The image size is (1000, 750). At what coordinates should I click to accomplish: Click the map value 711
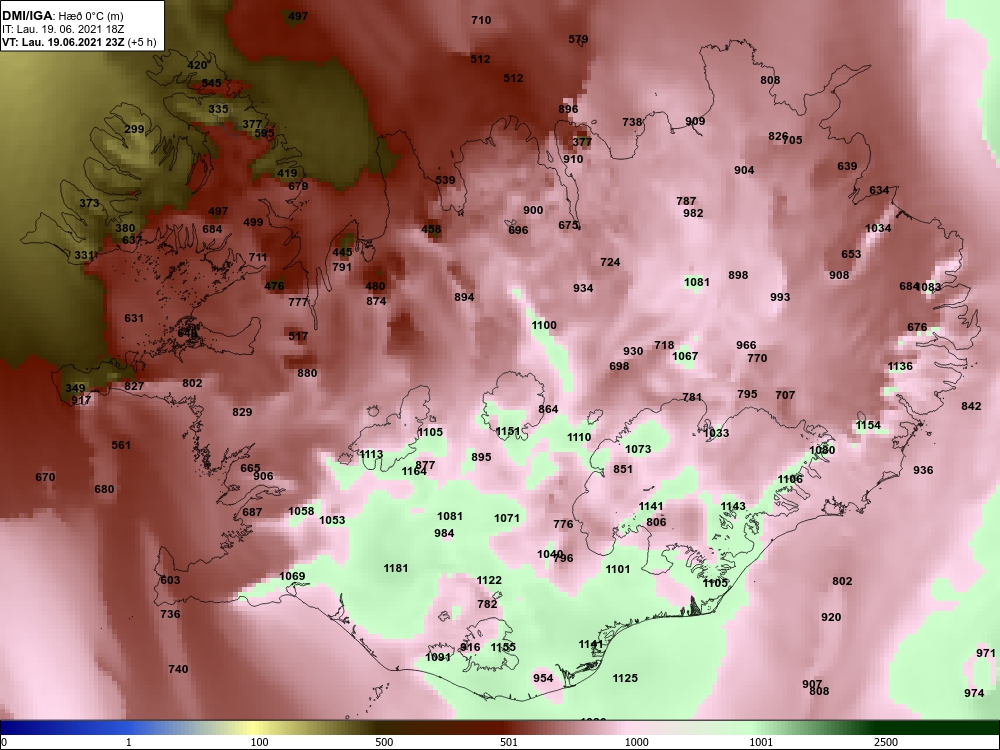(x=258, y=258)
